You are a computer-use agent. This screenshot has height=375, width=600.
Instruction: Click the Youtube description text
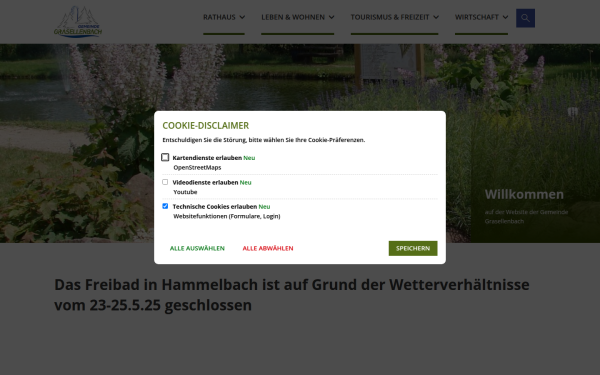(x=185, y=192)
